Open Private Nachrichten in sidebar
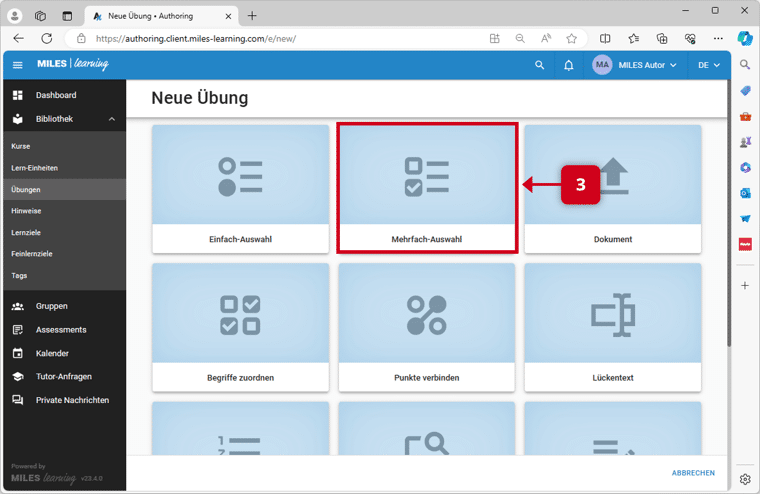Image resolution: width=760 pixels, height=494 pixels. click(x=72, y=400)
